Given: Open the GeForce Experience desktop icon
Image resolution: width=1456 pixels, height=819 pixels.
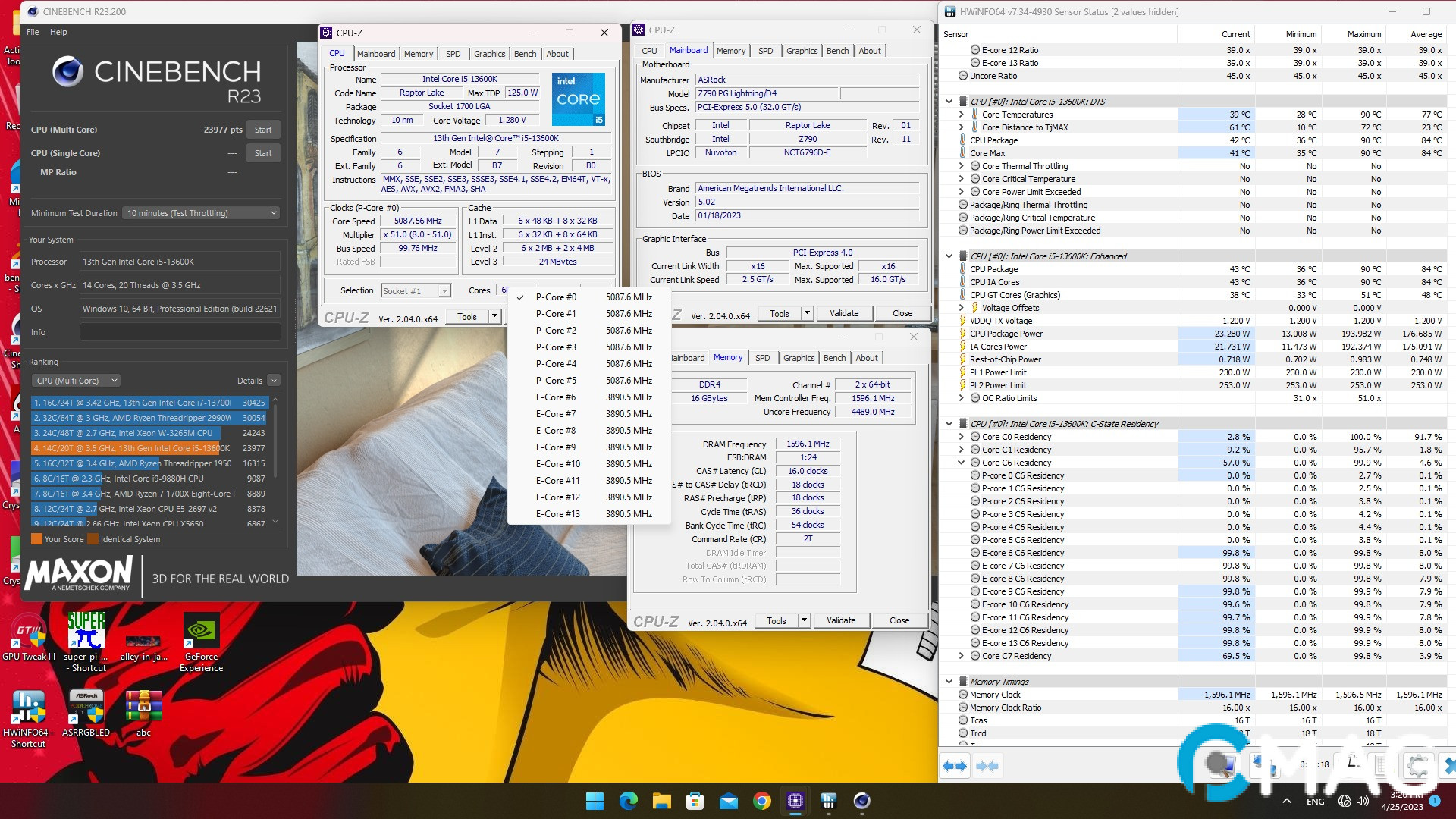Looking at the screenshot, I should (x=201, y=632).
